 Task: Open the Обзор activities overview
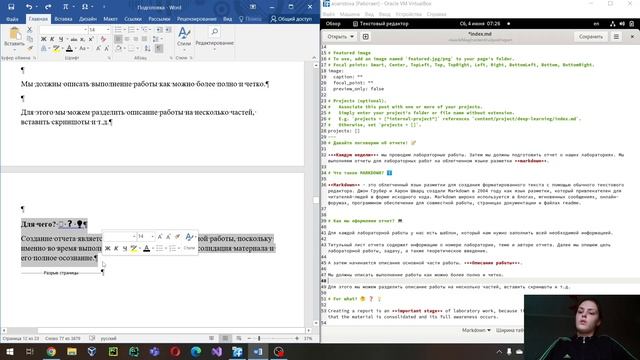pos(333,24)
